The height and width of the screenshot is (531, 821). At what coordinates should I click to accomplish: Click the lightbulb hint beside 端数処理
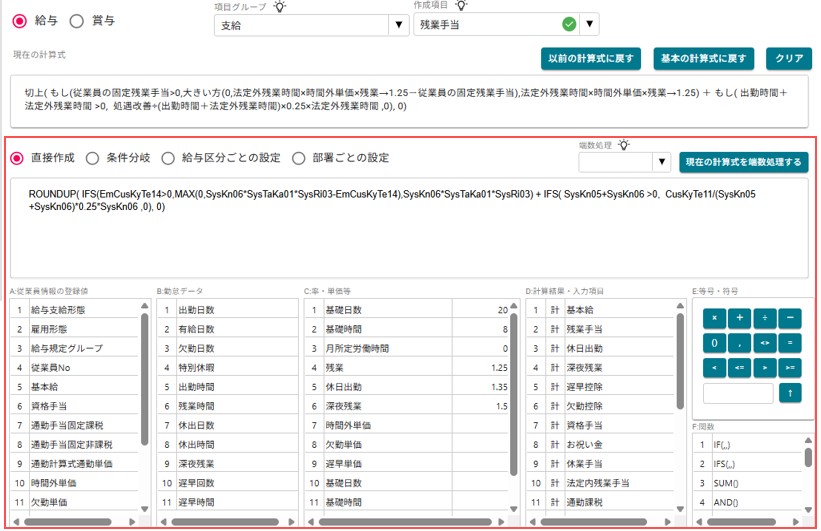[624, 145]
